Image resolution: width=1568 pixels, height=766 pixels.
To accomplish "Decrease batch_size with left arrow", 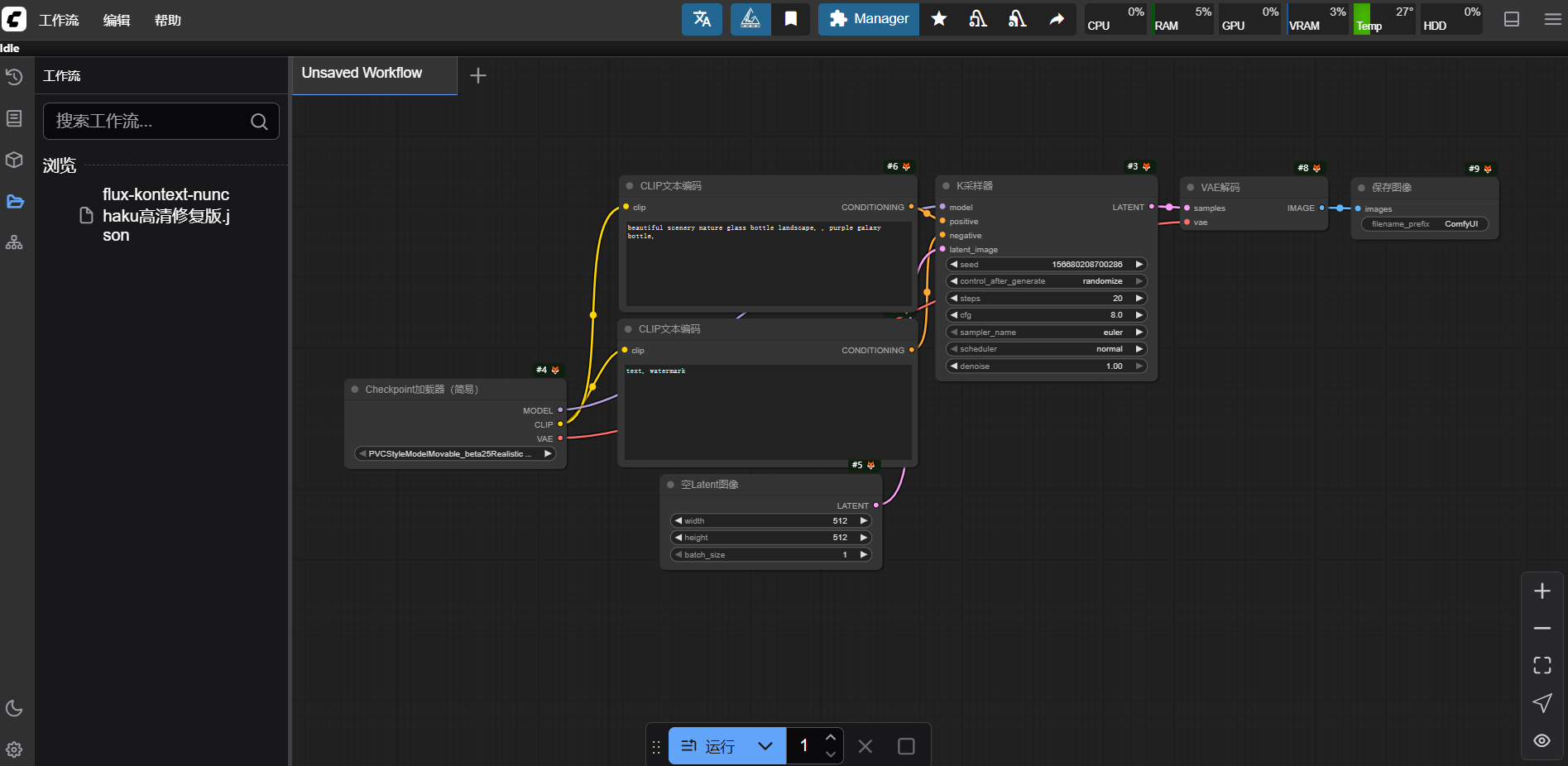I will point(679,555).
